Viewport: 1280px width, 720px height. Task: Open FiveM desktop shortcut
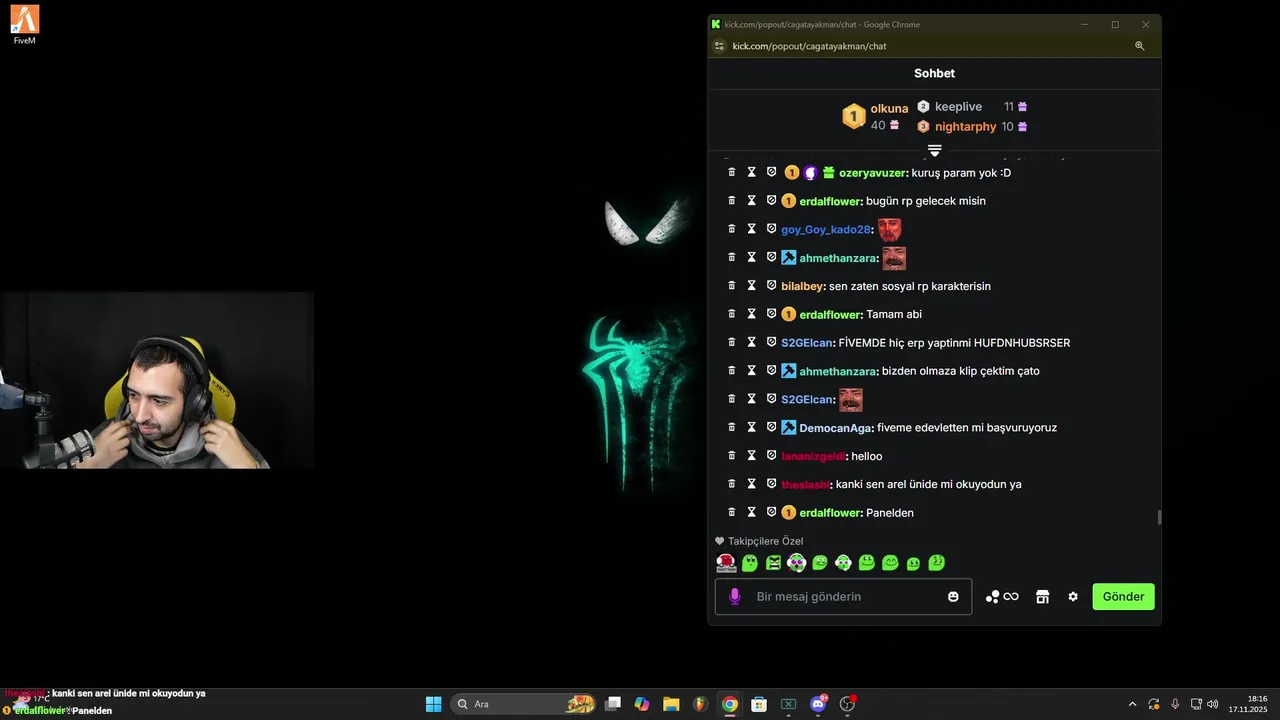(25, 25)
